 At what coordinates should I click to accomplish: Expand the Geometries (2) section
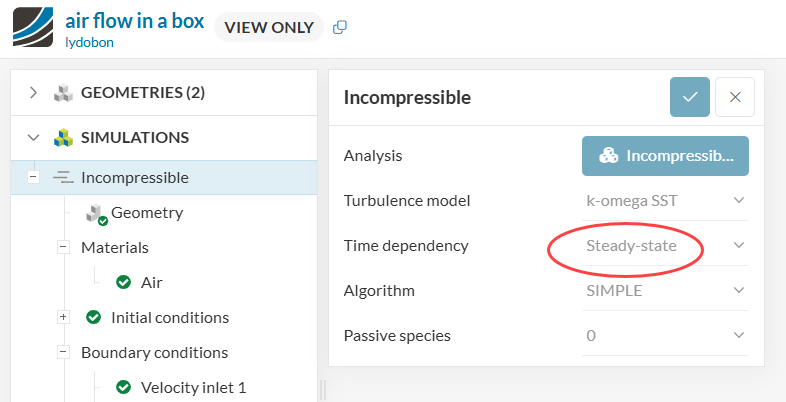[x=33, y=93]
